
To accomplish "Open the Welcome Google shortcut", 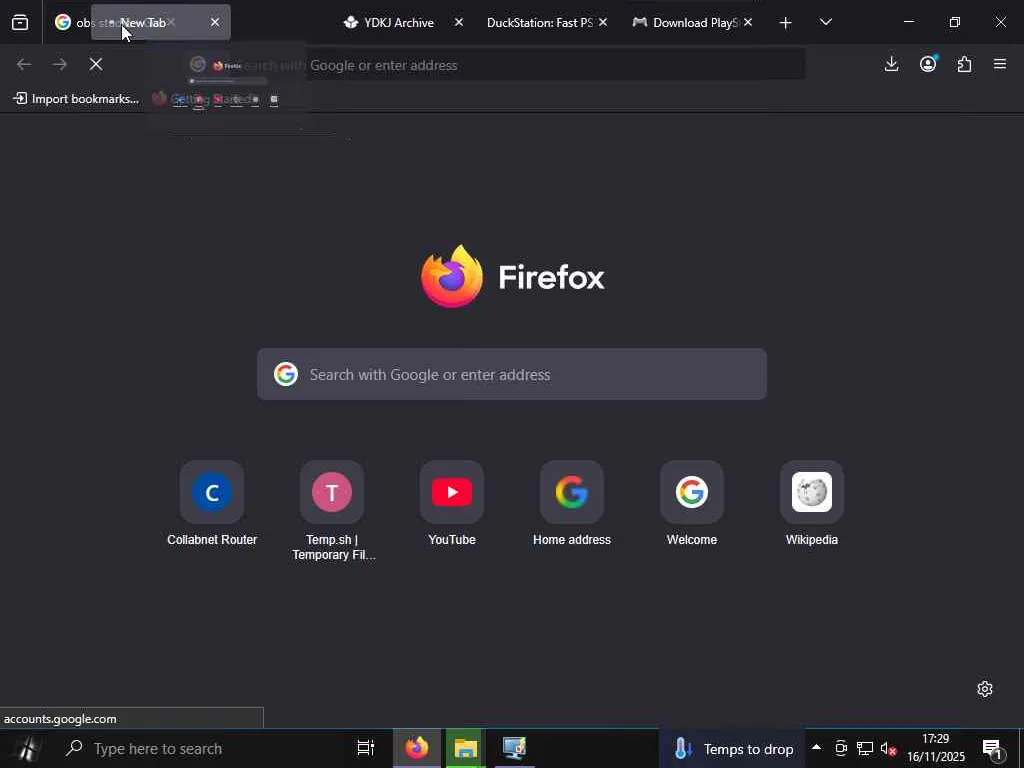I will point(692,504).
